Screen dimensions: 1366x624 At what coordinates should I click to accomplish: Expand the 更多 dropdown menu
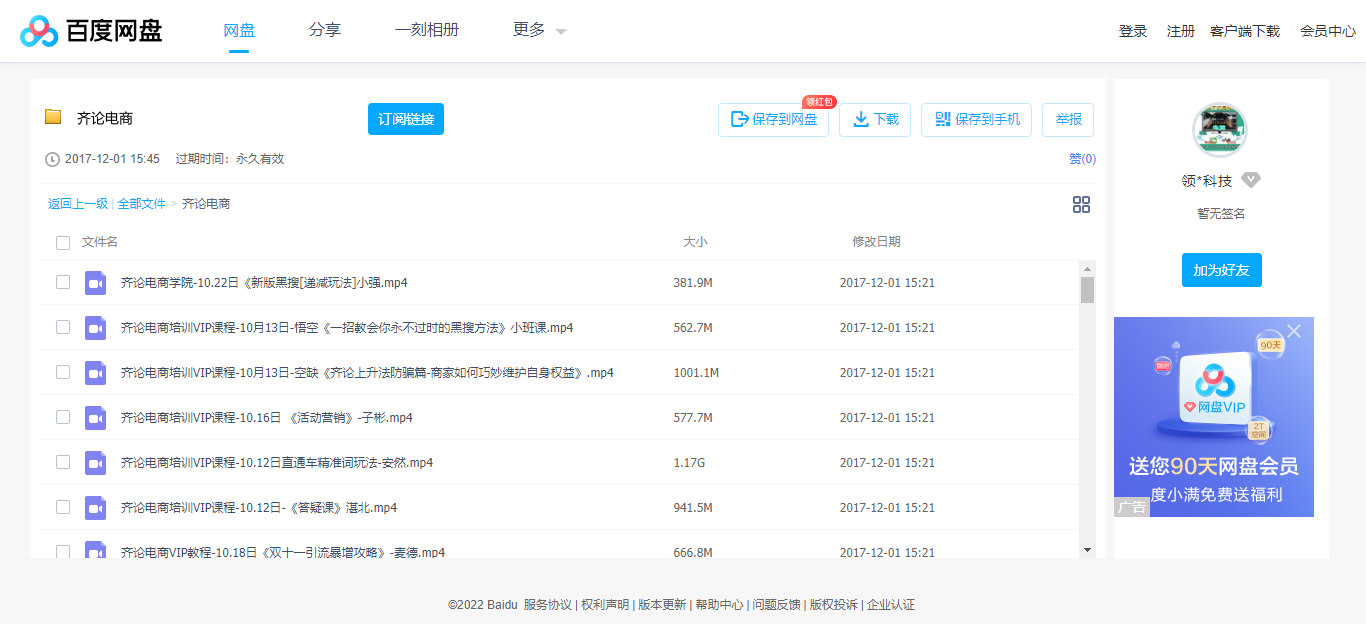click(x=535, y=30)
